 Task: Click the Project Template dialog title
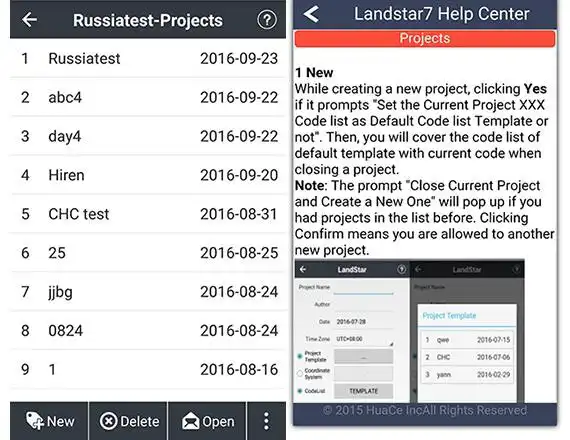(449, 316)
